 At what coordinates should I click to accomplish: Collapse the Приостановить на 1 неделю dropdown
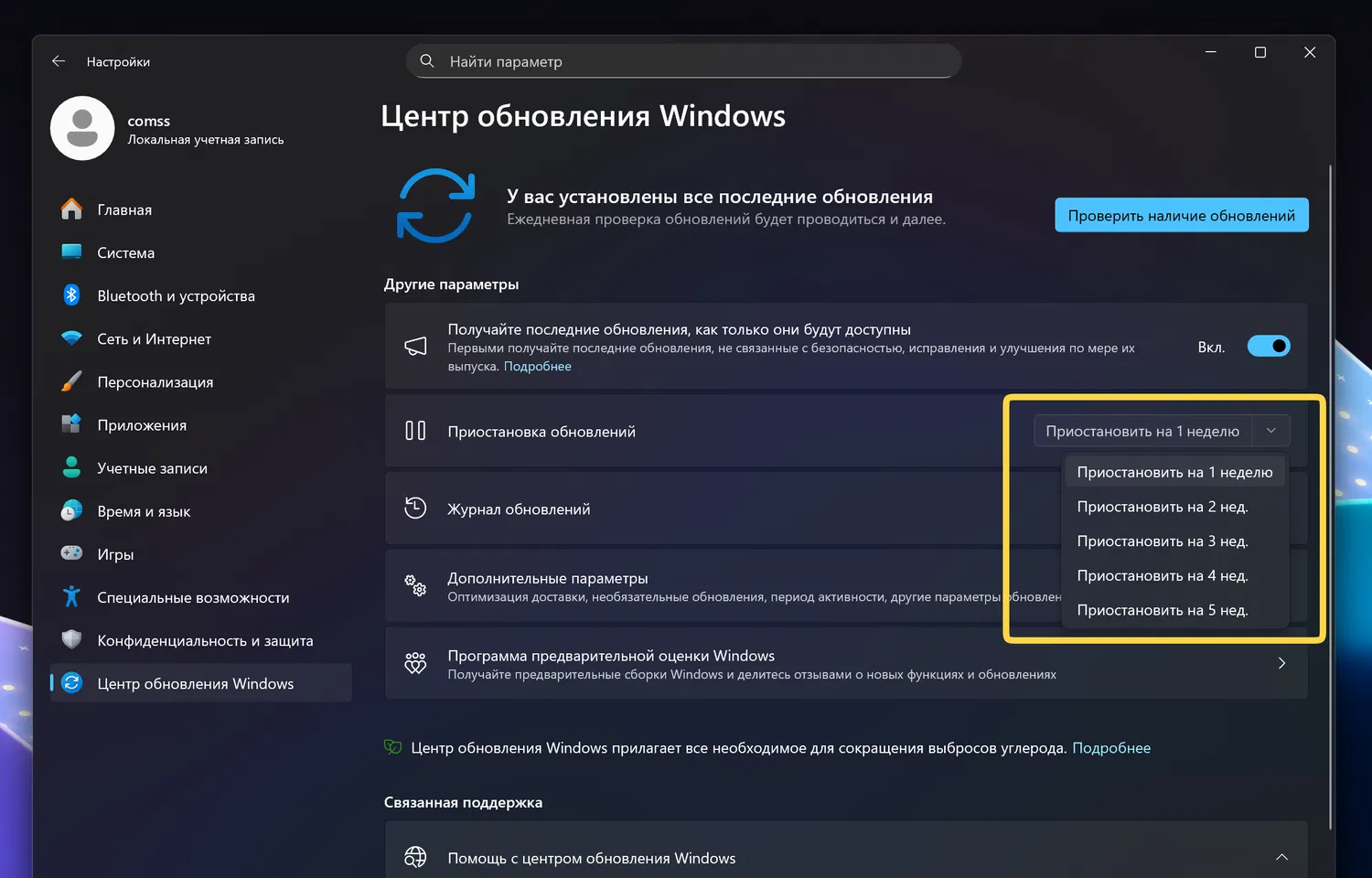1270,431
